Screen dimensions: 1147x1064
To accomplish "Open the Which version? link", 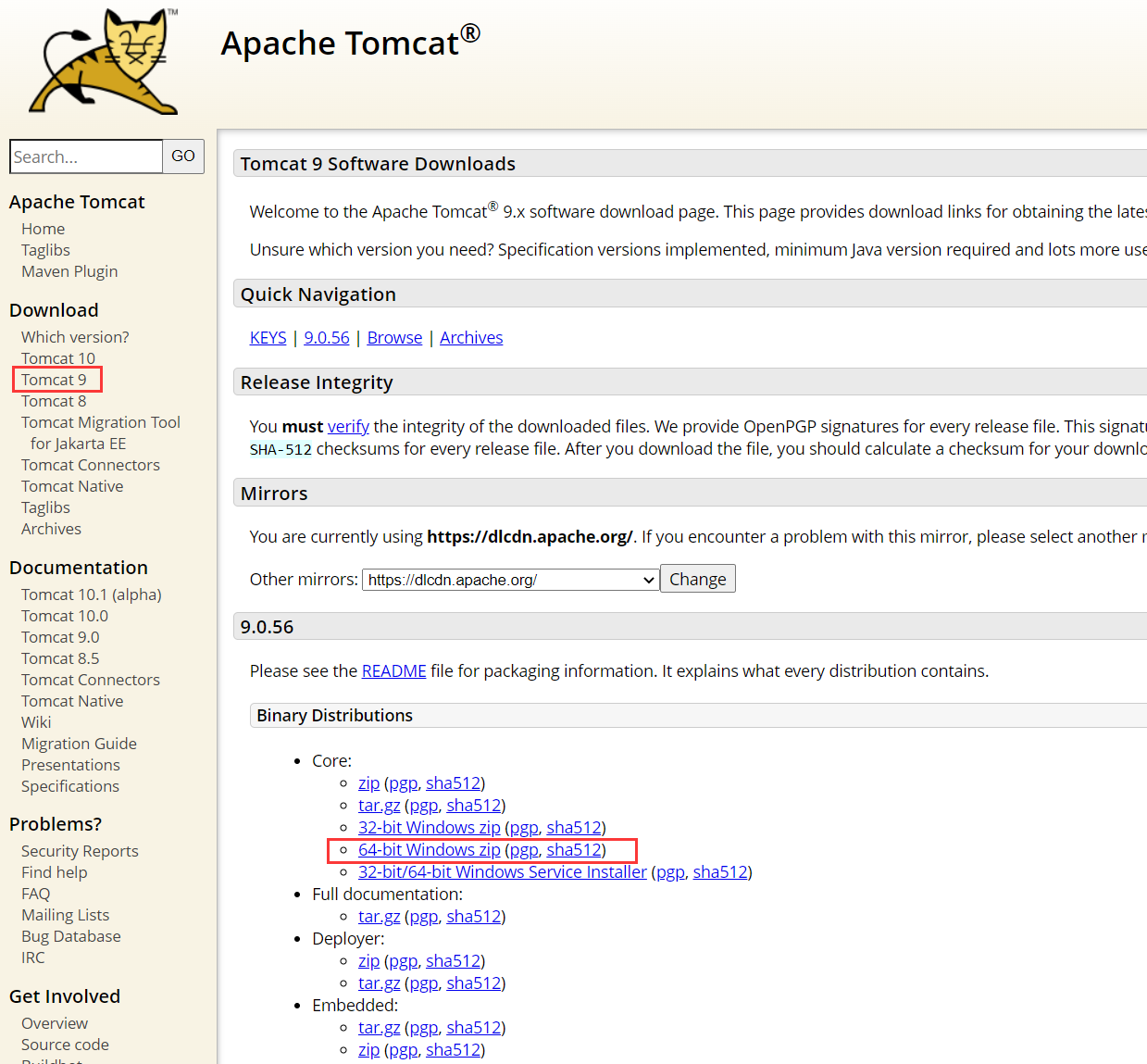I will click(x=75, y=337).
